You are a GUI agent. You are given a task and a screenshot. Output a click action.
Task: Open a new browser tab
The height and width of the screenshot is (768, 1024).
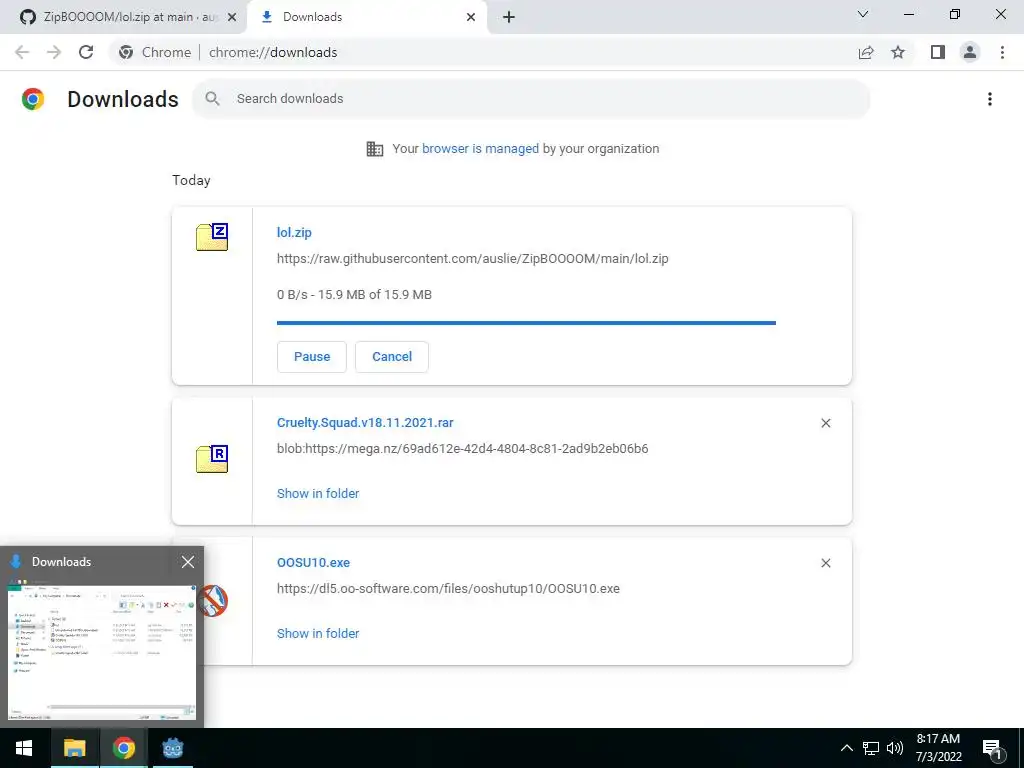[x=509, y=17]
